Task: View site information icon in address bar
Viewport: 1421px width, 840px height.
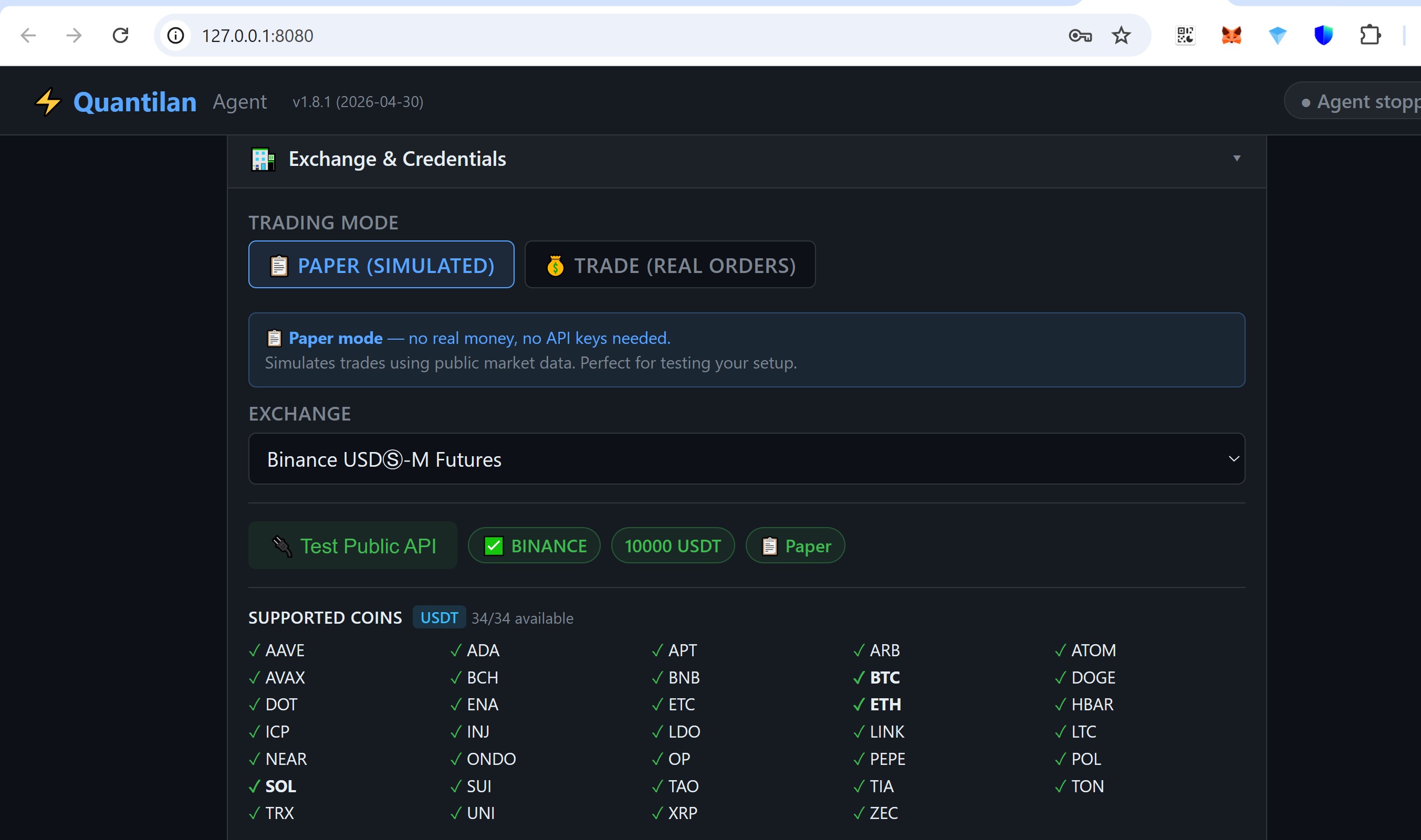Action: pos(175,36)
